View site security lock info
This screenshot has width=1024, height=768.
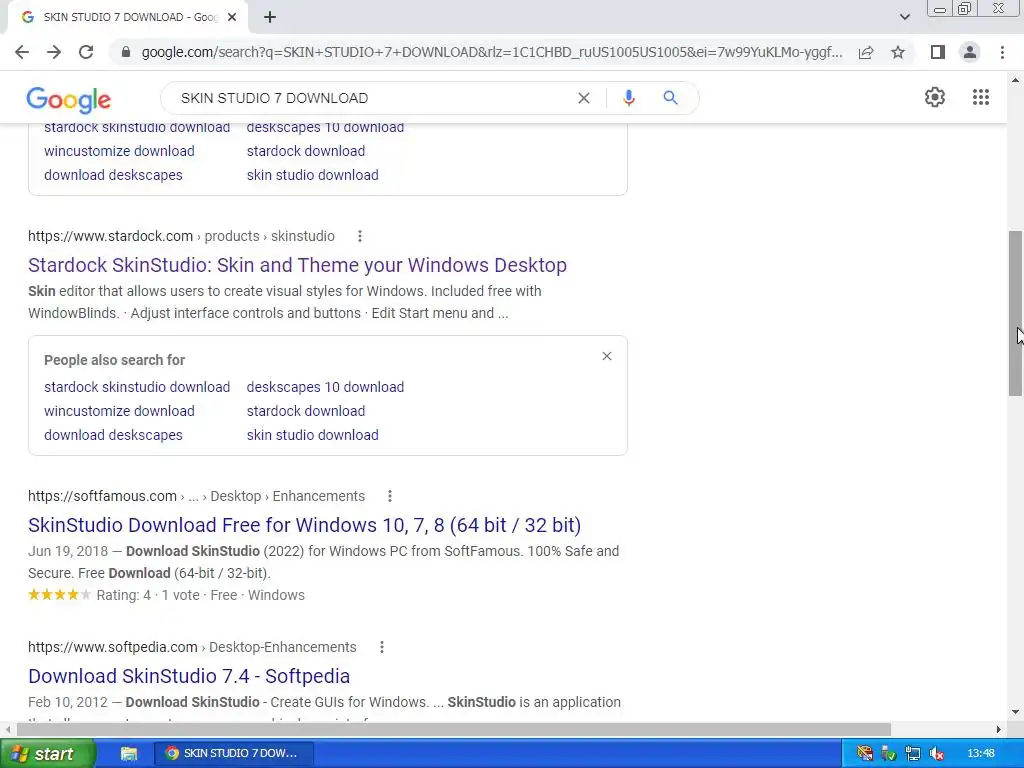(x=125, y=52)
